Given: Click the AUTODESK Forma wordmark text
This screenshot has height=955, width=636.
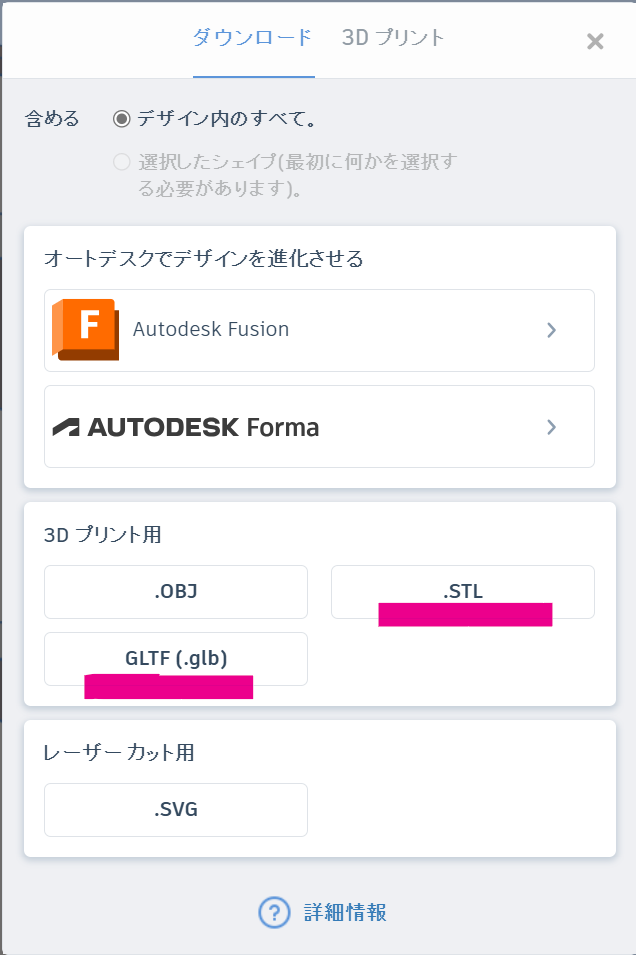Looking at the screenshot, I should 203,428.
